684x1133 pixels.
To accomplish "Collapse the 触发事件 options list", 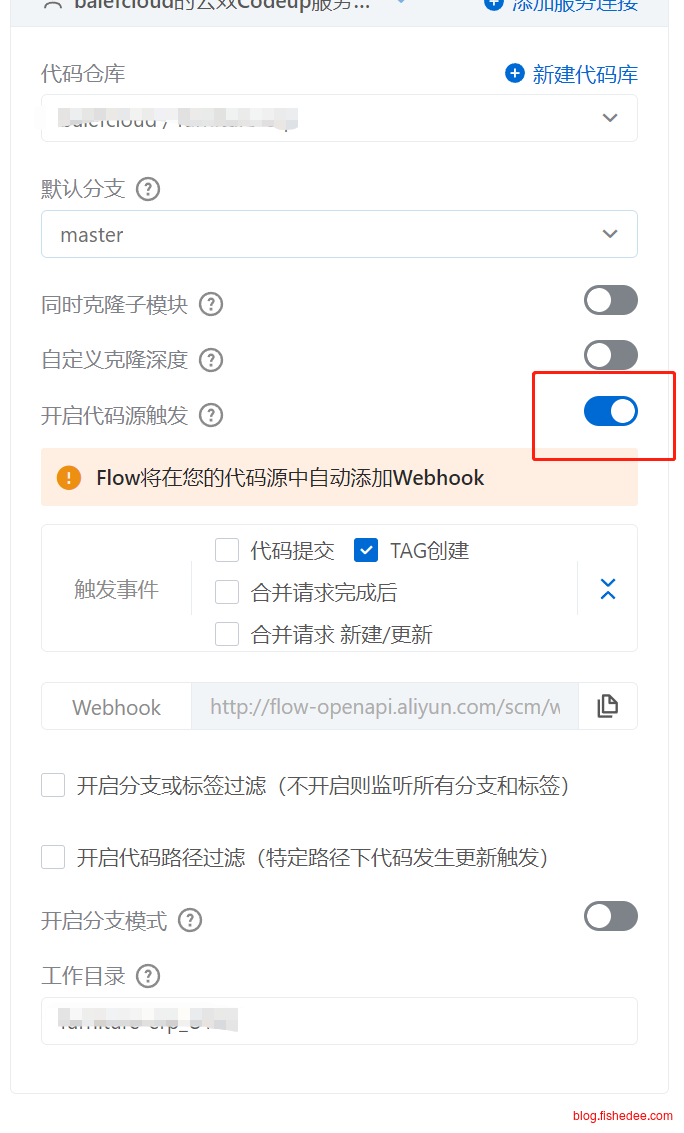I will click(608, 589).
